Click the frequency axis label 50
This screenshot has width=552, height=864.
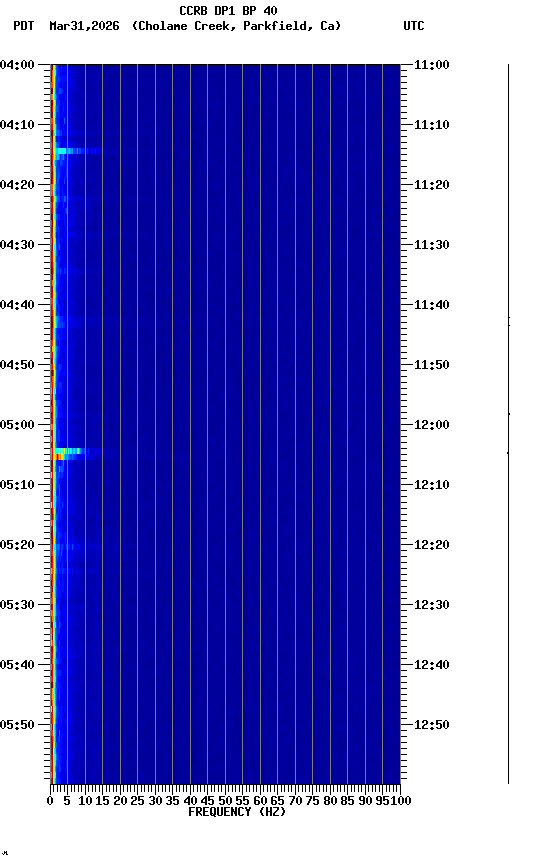225,801
